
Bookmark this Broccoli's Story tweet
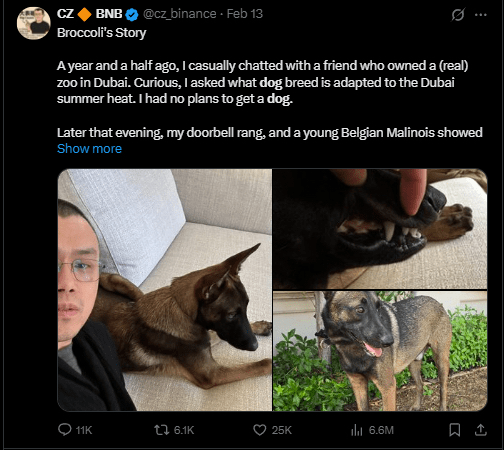pos(455,430)
